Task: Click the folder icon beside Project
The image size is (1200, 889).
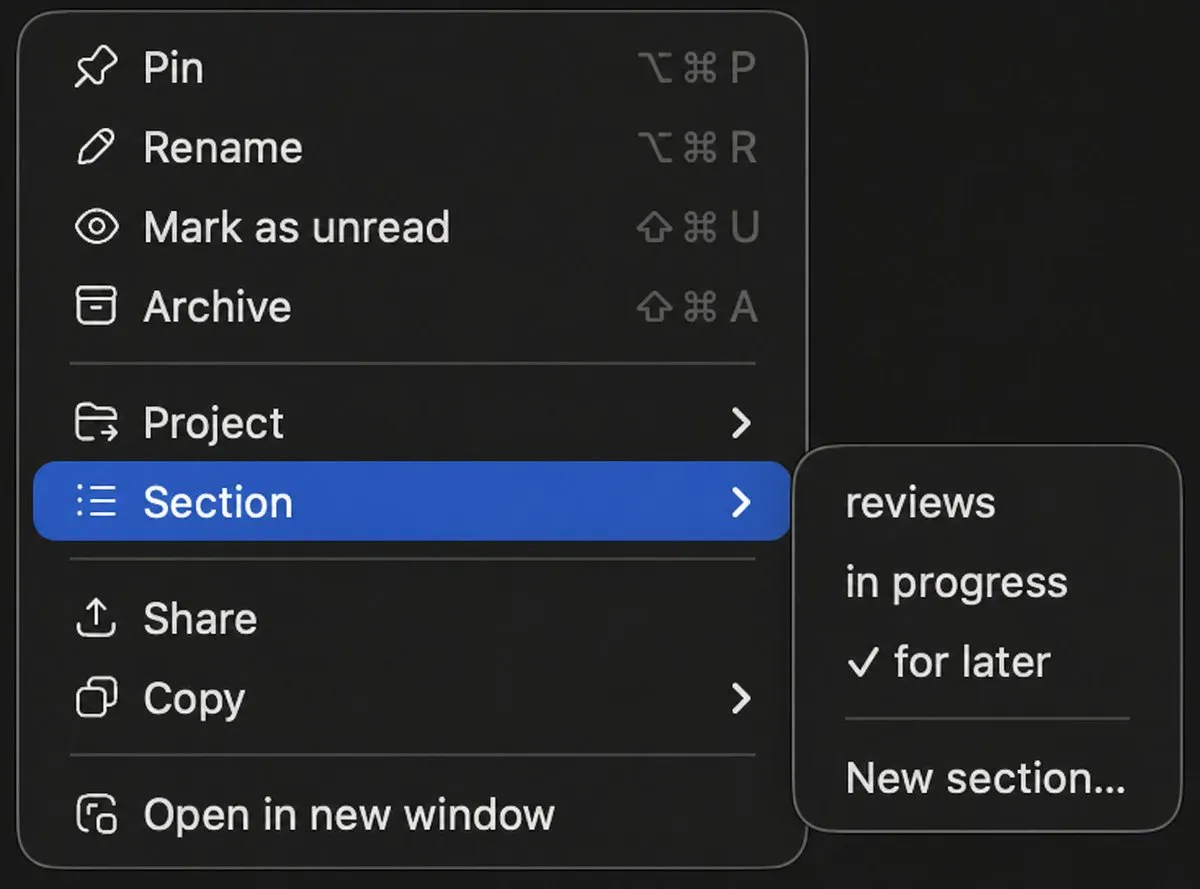Action: pos(96,423)
